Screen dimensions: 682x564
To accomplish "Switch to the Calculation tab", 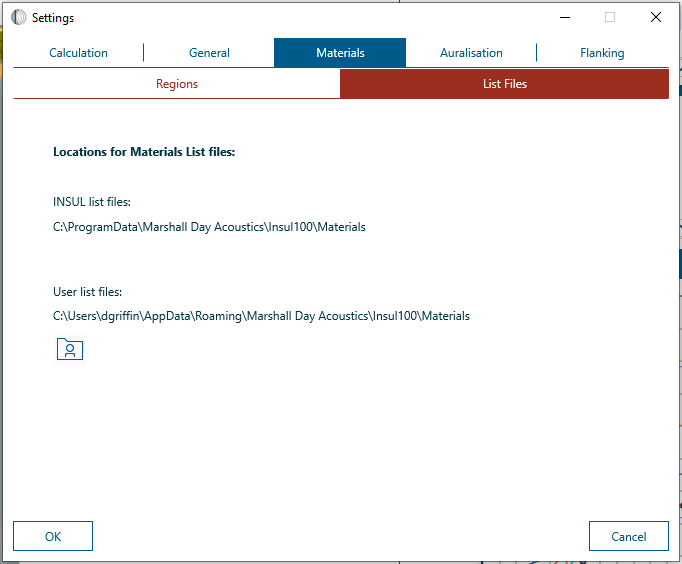I will [78, 53].
